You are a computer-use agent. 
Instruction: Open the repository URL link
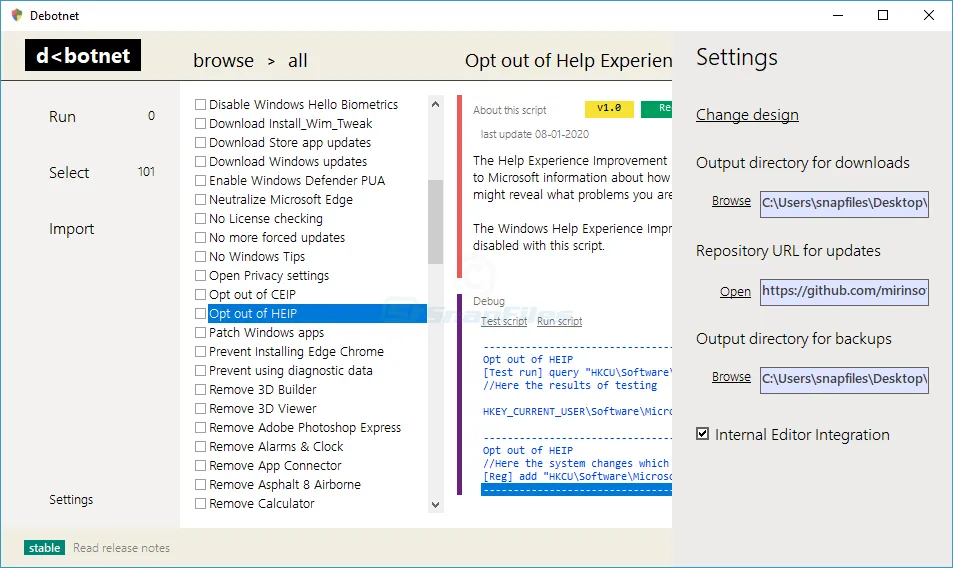click(x=735, y=292)
